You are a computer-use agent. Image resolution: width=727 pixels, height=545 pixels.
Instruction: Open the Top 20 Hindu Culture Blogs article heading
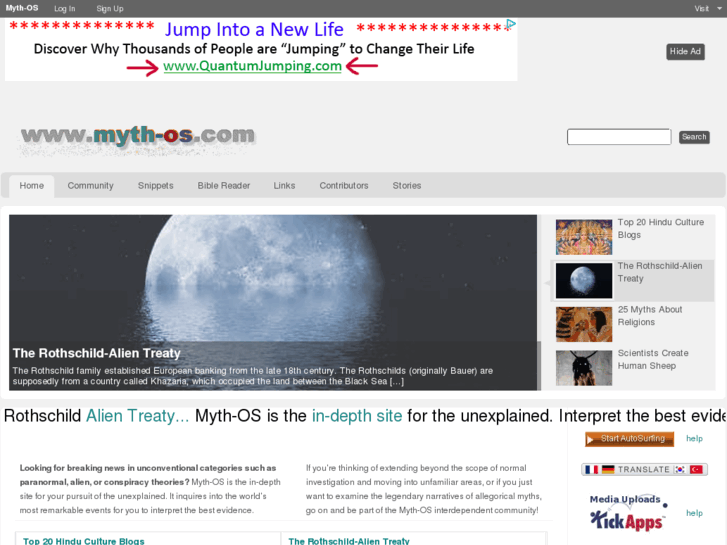[84, 541]
